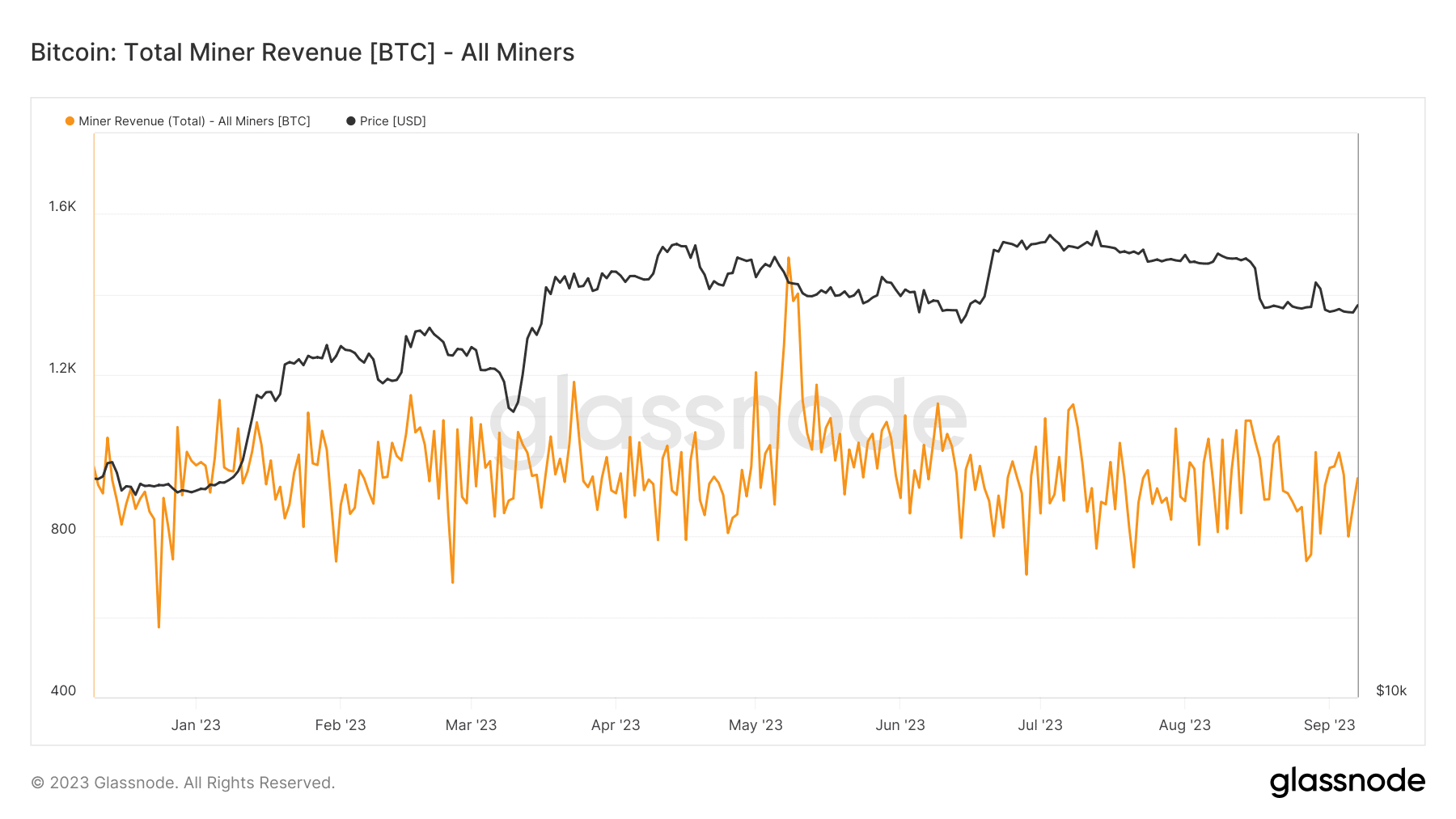Click the black Price legend dot
Screen dimensions: 1456x819
click(x=351, y=121)
